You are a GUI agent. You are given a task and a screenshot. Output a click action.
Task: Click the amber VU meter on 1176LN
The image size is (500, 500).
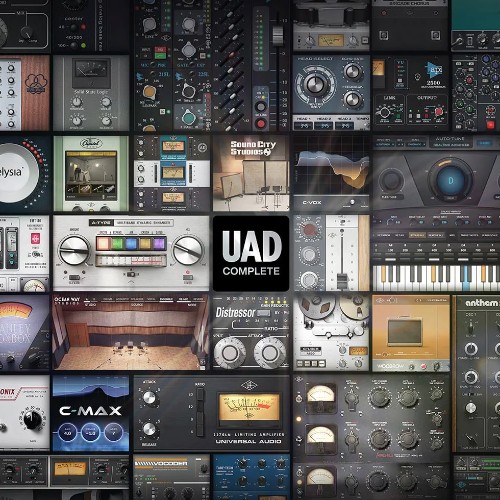click(x=249, y=407)
